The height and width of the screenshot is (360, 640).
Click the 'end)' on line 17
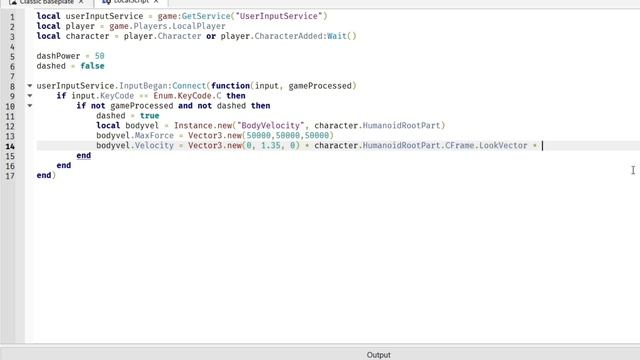46,175
